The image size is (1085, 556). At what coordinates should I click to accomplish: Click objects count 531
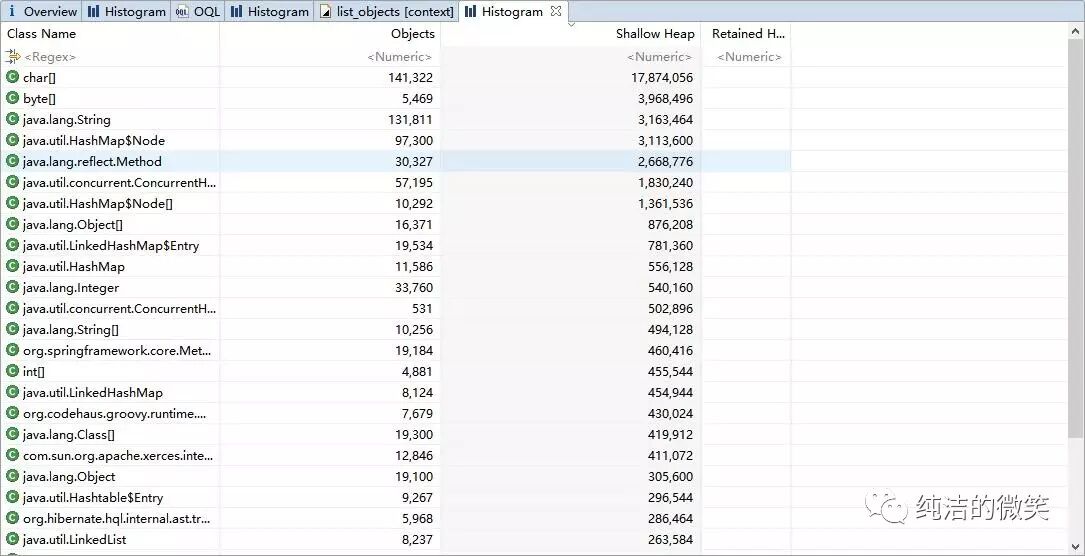coord(422,308)
